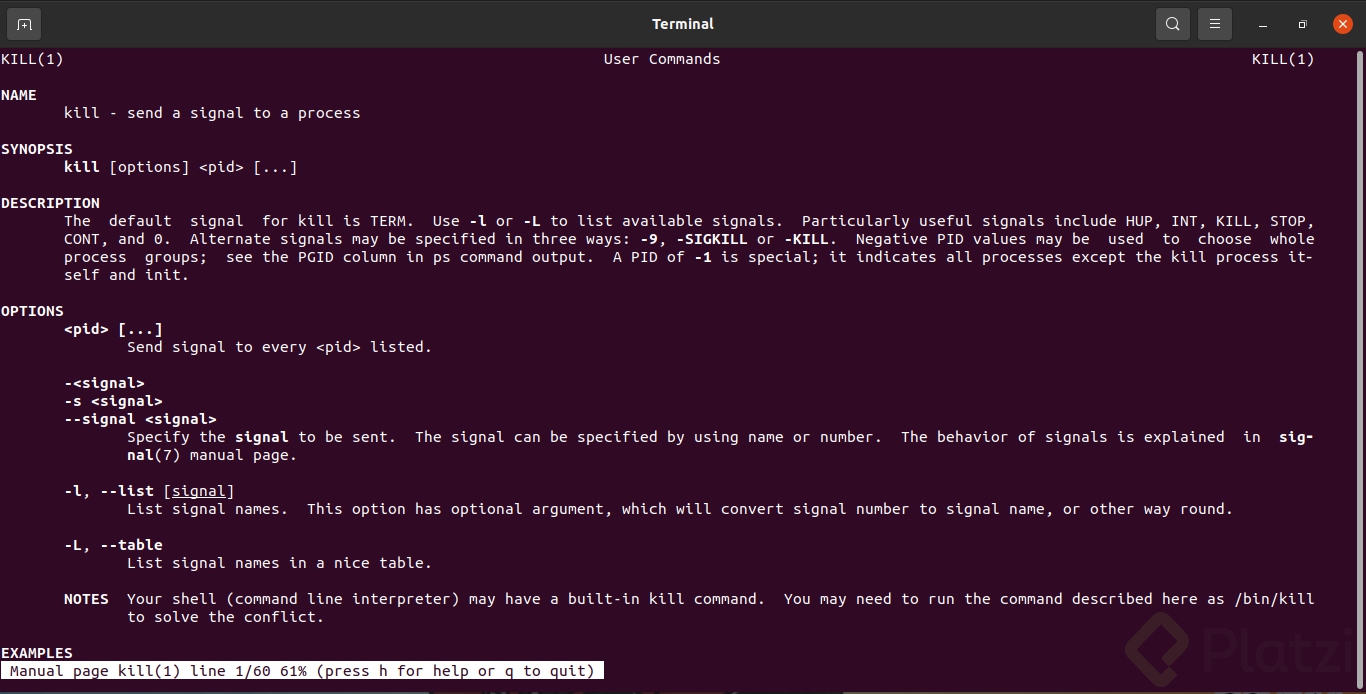
Task: Open the hamburger menu
Action: [x=1215, y=24]
